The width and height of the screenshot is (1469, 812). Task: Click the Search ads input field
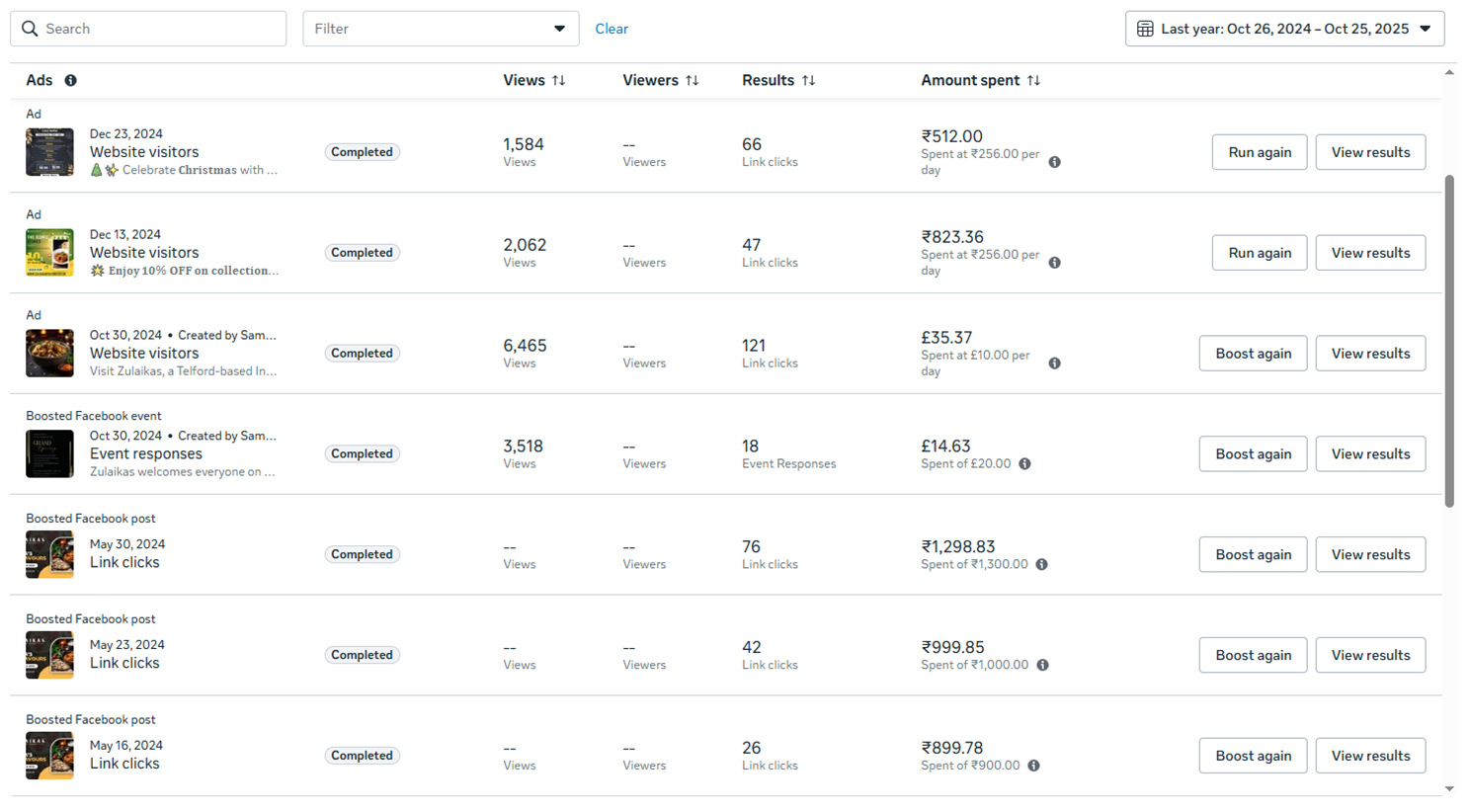coord(158,29)
